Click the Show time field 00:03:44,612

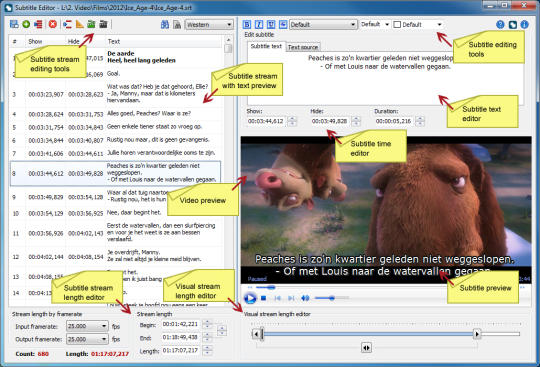coord(267,121)
